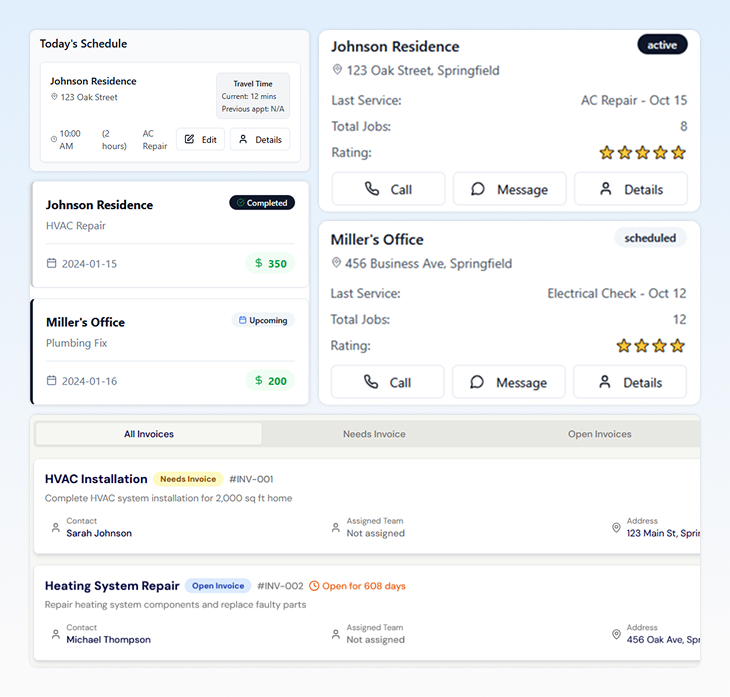Screen dimensions: 730x697
Task: Click the calendar icon beside 2024-01-15
Action: (52, 264)
